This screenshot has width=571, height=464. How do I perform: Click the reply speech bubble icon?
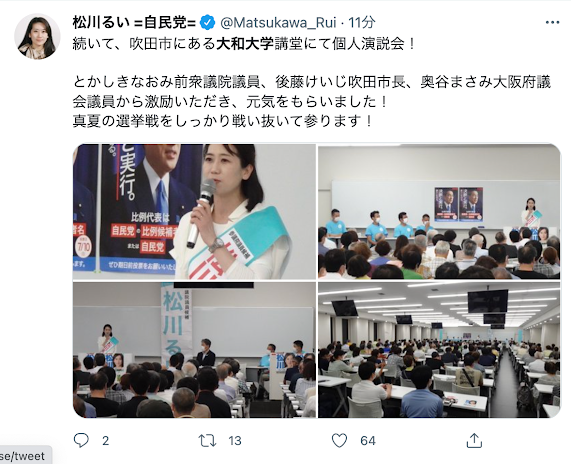81,440
